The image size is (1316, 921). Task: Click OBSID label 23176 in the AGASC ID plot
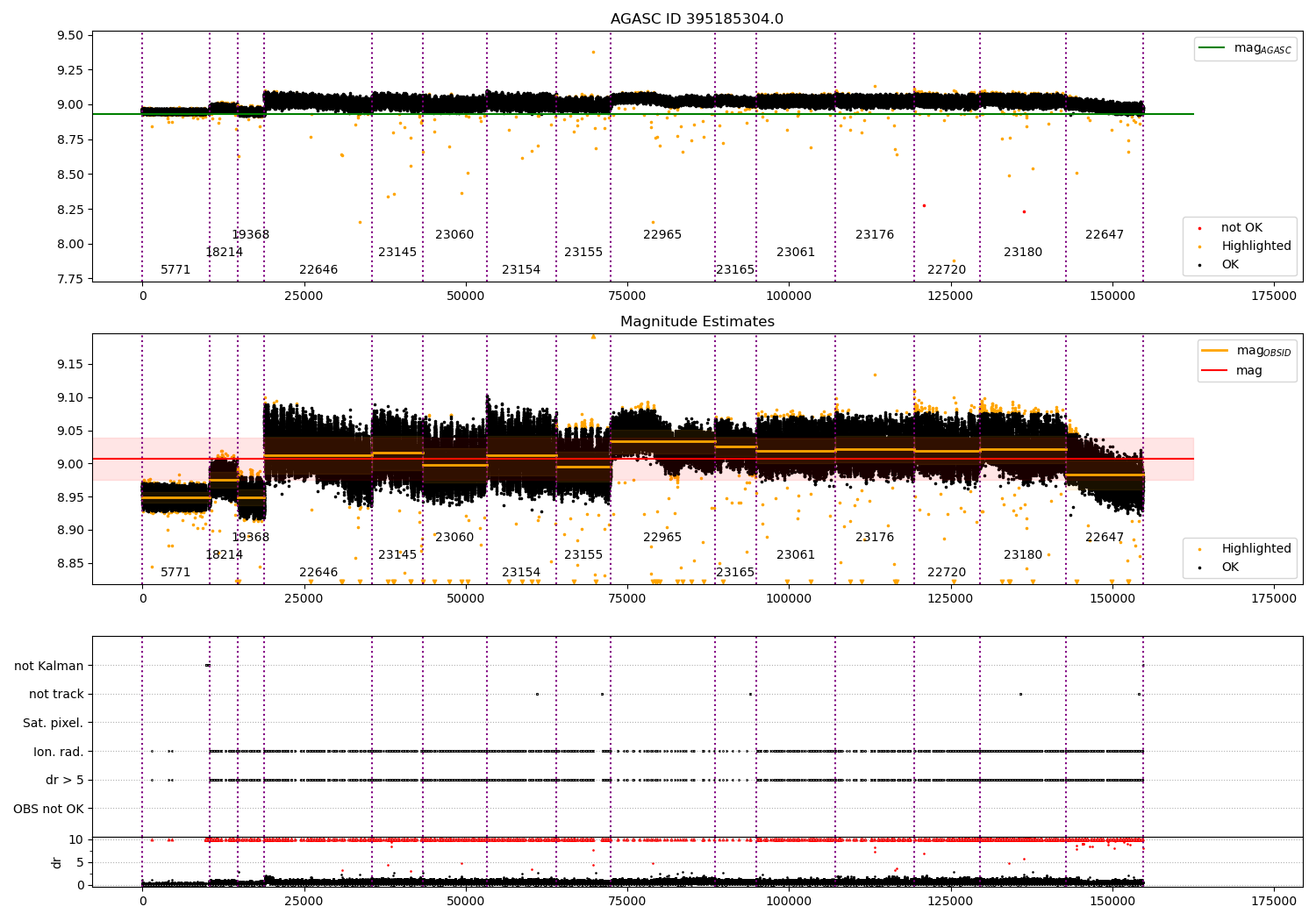coord(875,235)
